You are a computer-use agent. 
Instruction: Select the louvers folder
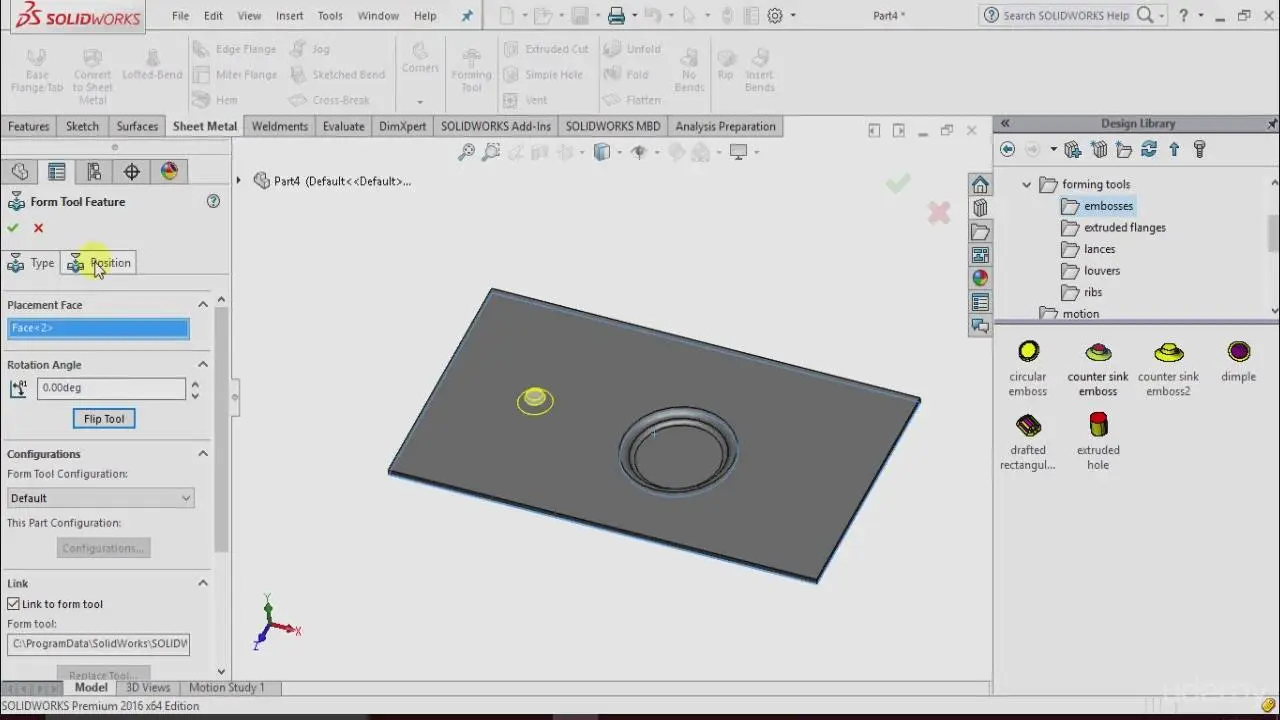(x=1091, y=271)
